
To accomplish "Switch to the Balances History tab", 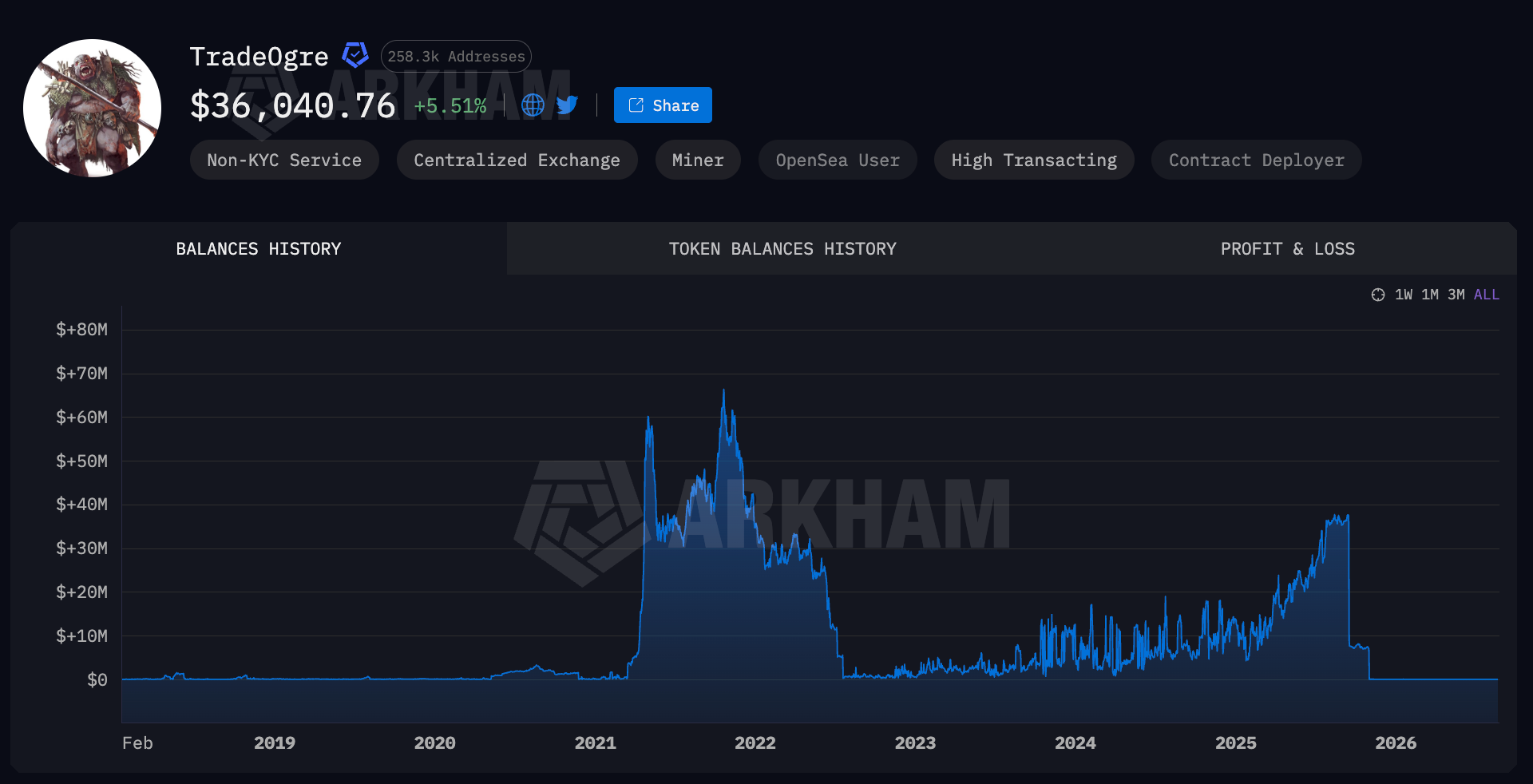I will (x=259, y=248).
